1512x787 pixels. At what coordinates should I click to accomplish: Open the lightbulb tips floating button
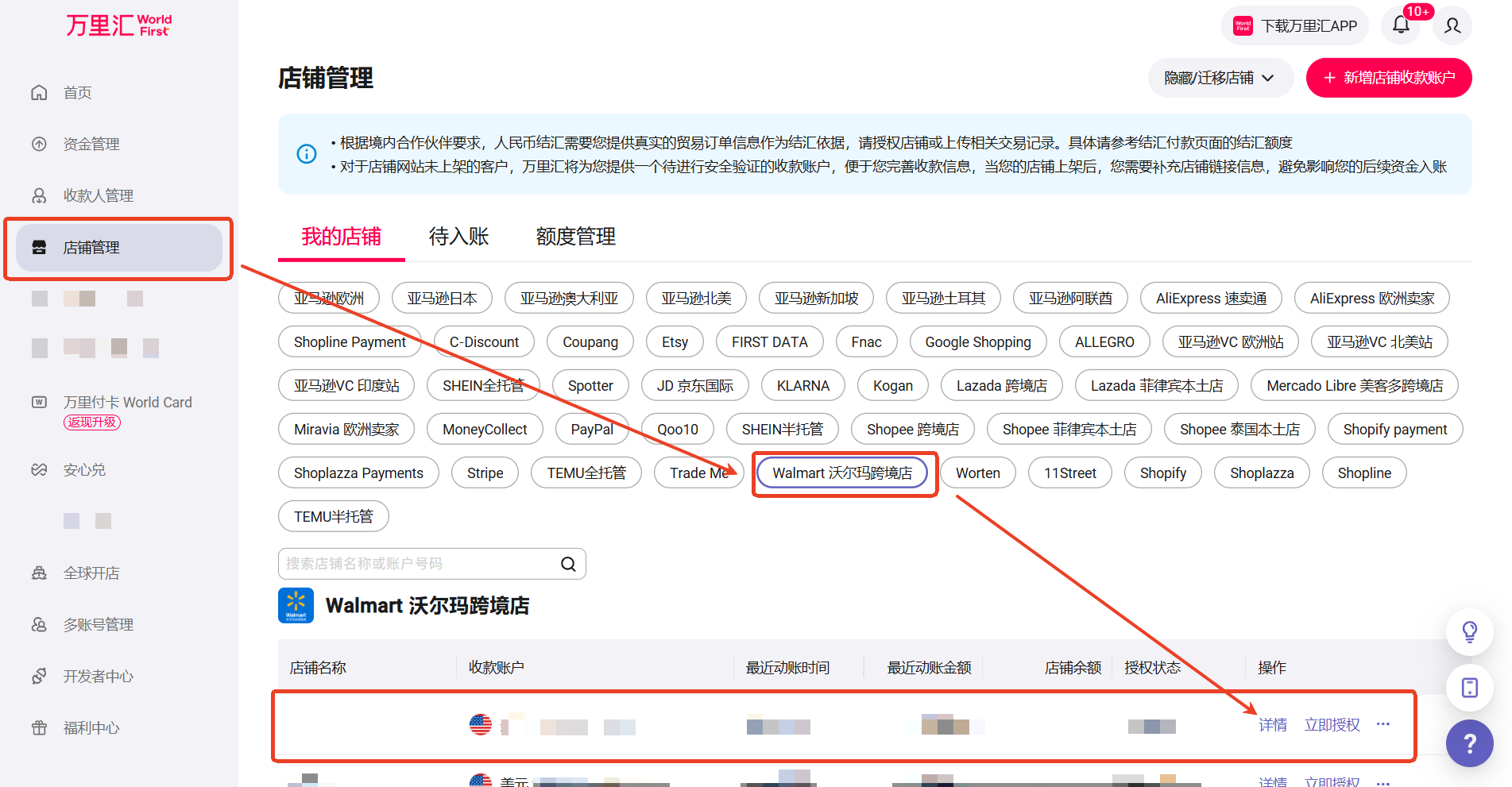[x=1469, y=632]
